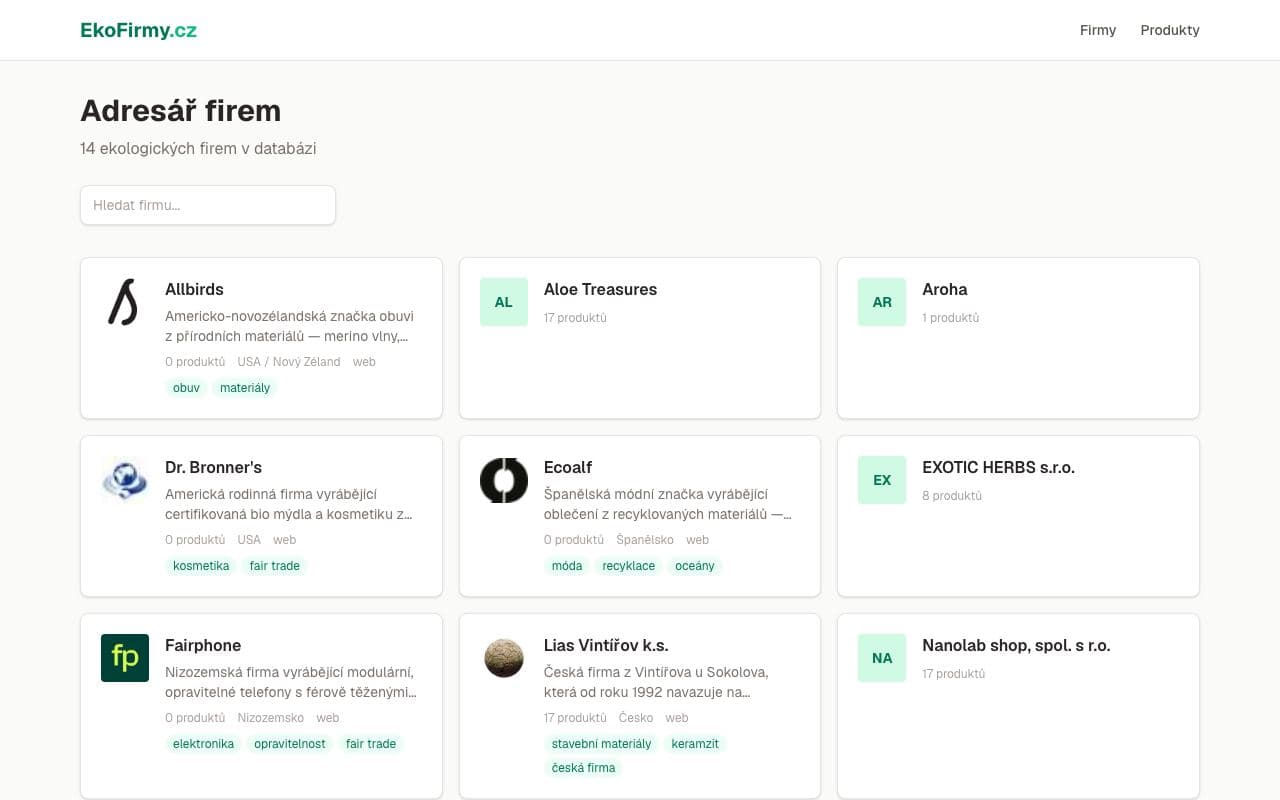
Task: Click 'USA / Nový Zéland' on Allbirds card
Action: point(289,362)
